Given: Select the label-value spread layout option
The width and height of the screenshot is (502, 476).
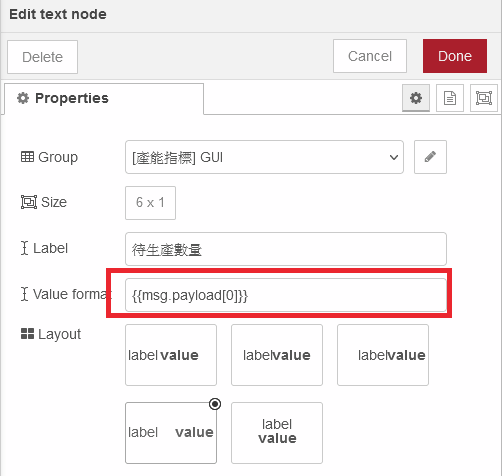Looking at the screenshot, I should (171, 433).
